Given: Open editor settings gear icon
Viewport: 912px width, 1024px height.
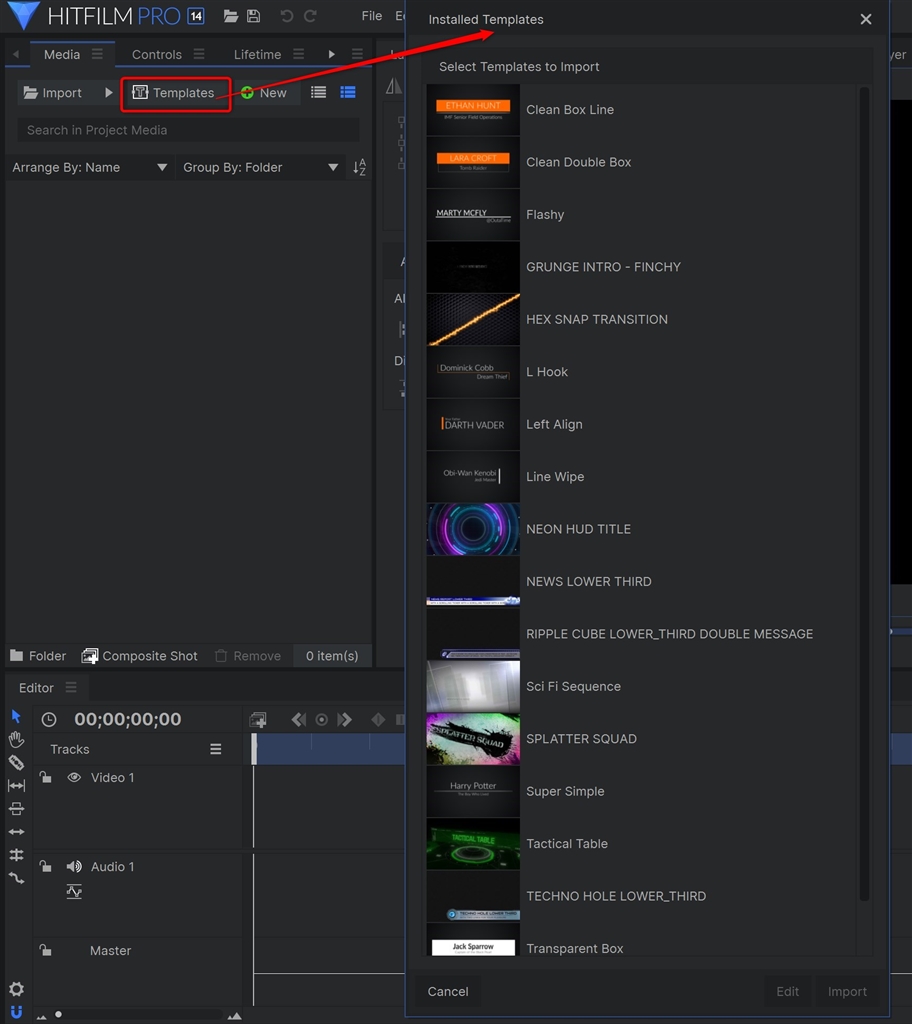Looking at the screenshot, I should 16,989.
